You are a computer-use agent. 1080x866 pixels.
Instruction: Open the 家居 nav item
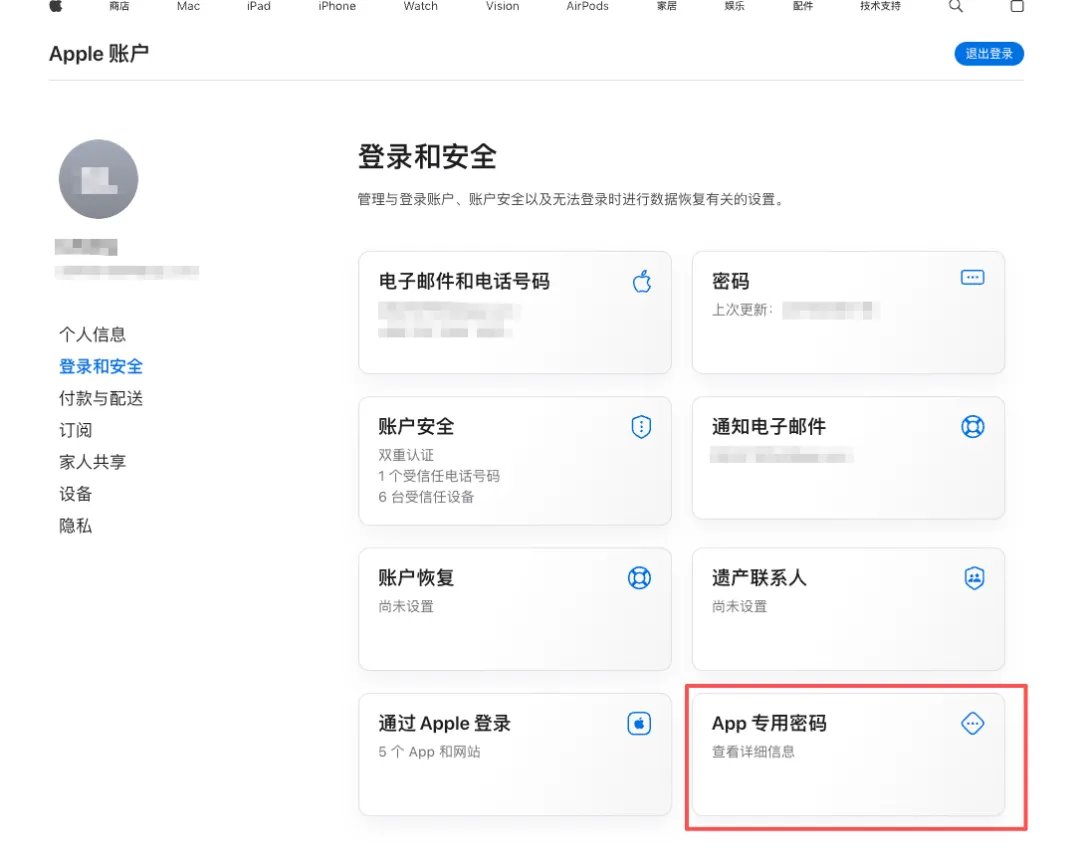[x=666, y=6]
